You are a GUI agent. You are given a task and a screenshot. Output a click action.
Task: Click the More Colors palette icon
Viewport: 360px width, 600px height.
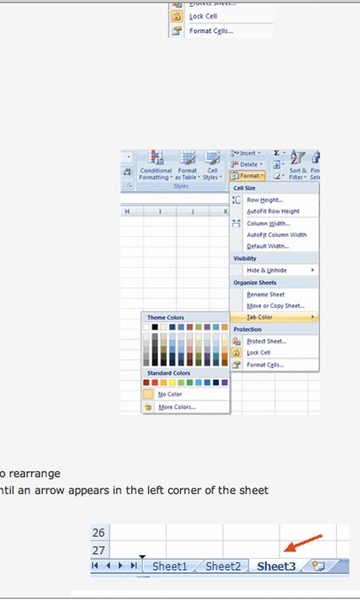[148, 407]
